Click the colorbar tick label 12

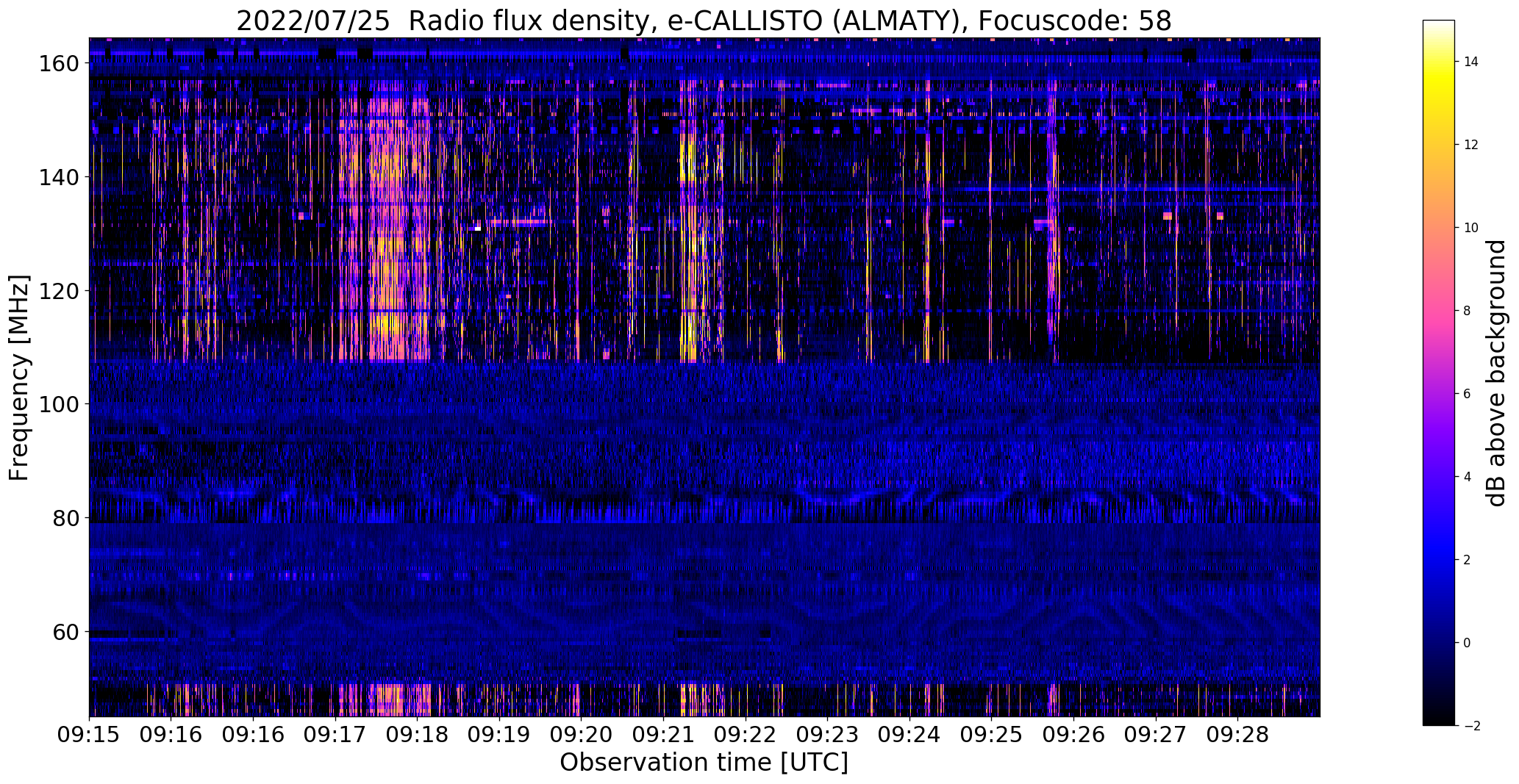point(1471,145)
